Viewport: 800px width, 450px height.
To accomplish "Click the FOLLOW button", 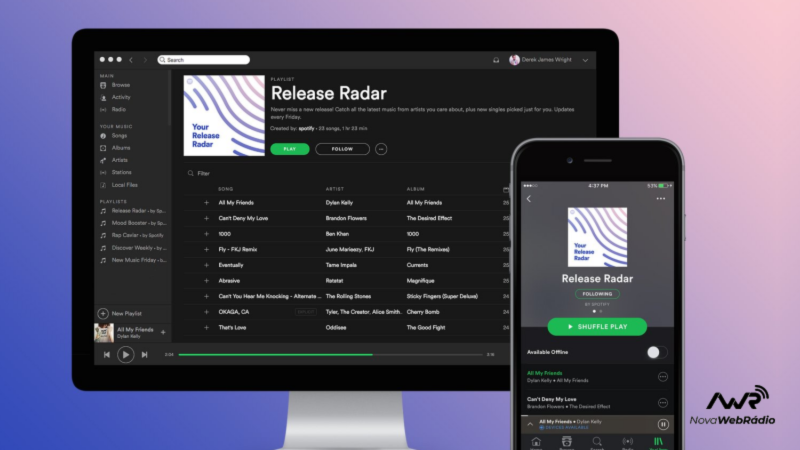I will coord(342,149).
